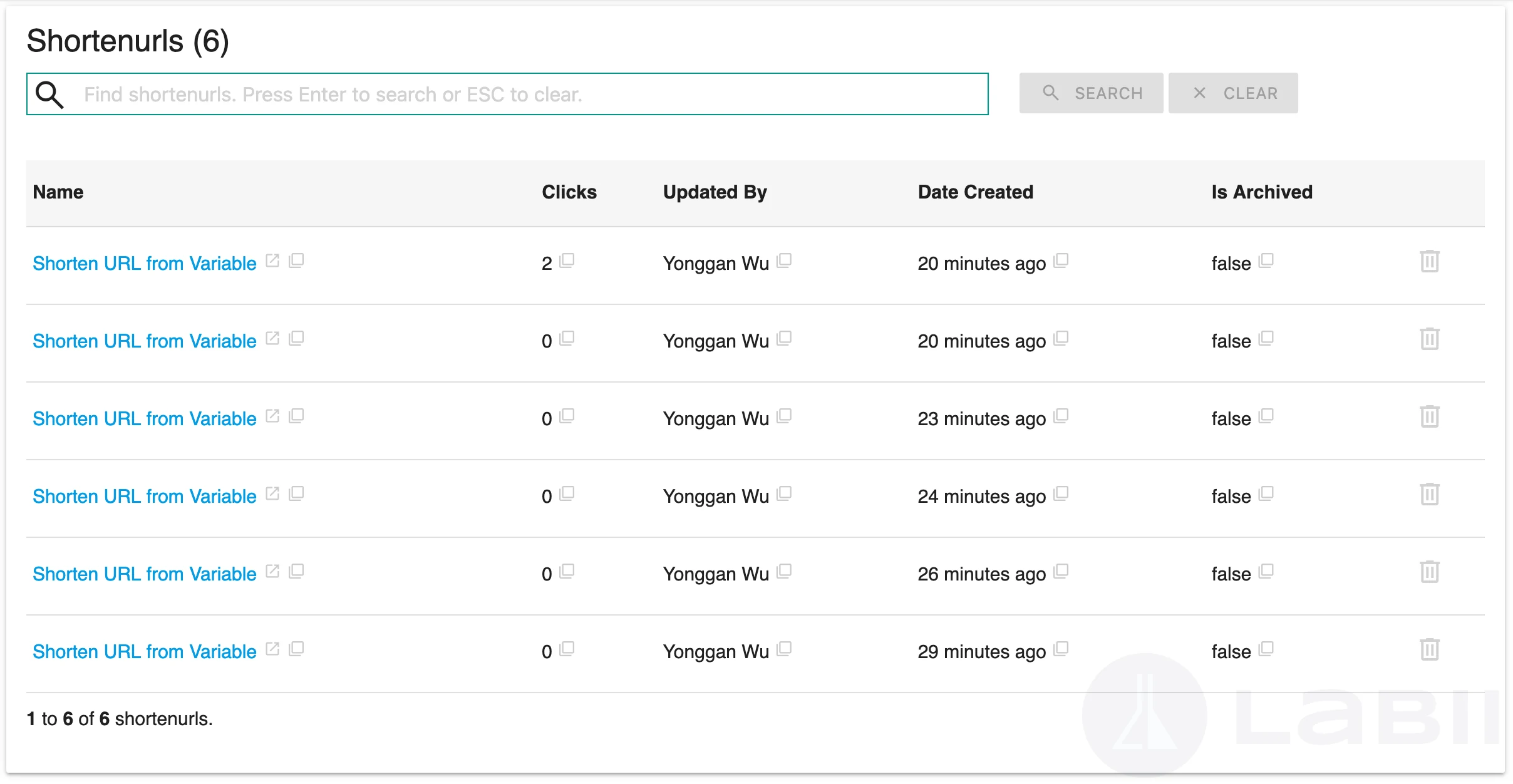The image size is (1513, 784).
Task: Sort by the Name column header
Action: (x=58, y=192)
